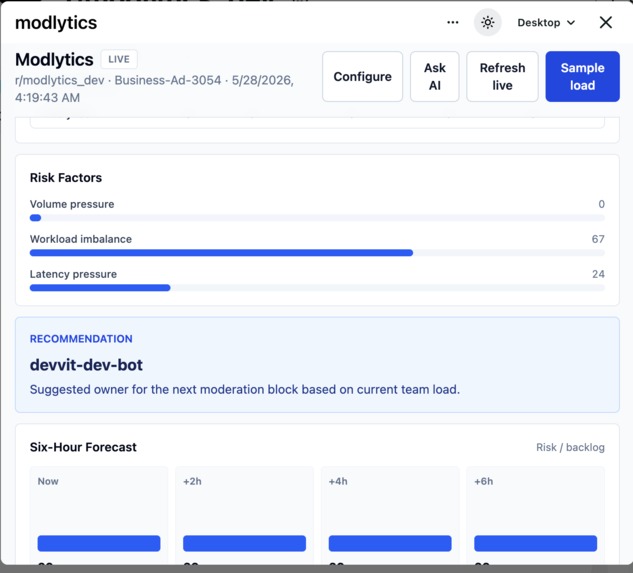Select the devvit-dev-bot recommendation name

86,365
